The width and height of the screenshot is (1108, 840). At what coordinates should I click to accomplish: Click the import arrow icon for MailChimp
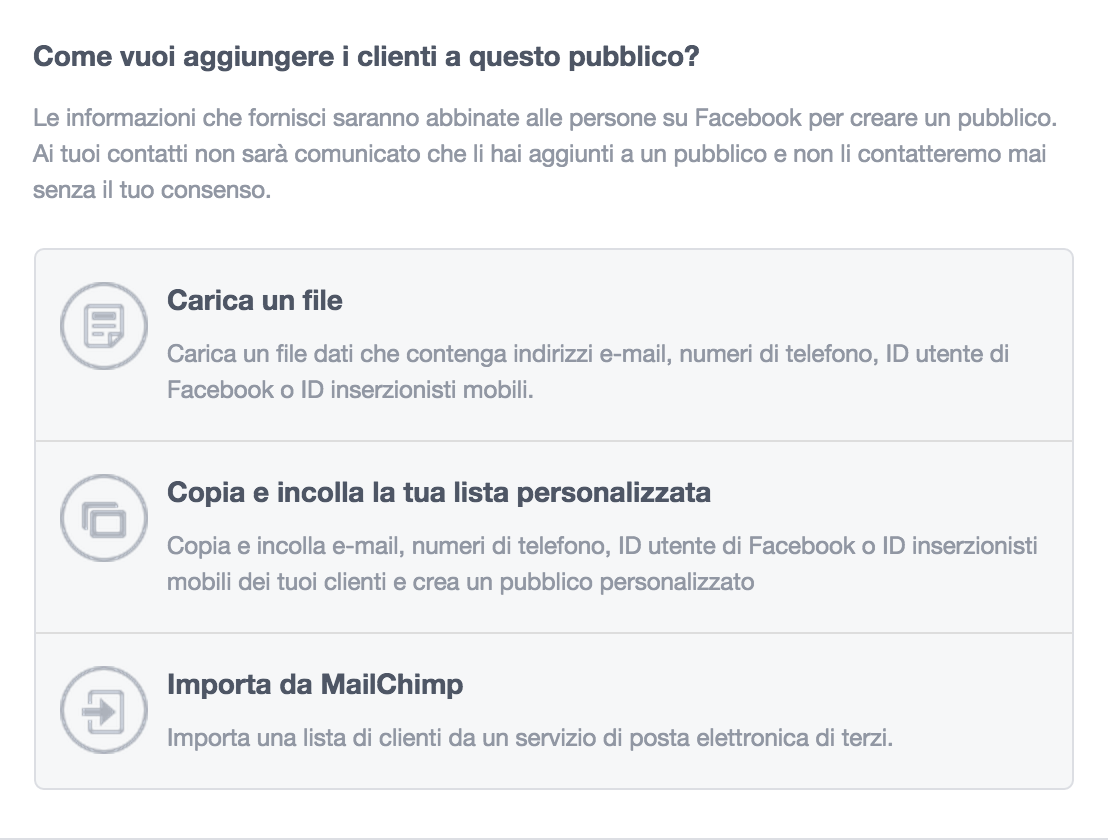(103, 710)
